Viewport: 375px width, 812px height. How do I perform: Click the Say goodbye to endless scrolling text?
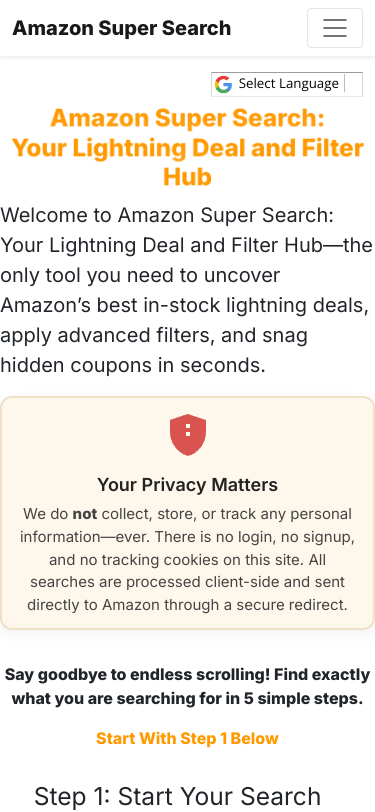tap(188, 687)
